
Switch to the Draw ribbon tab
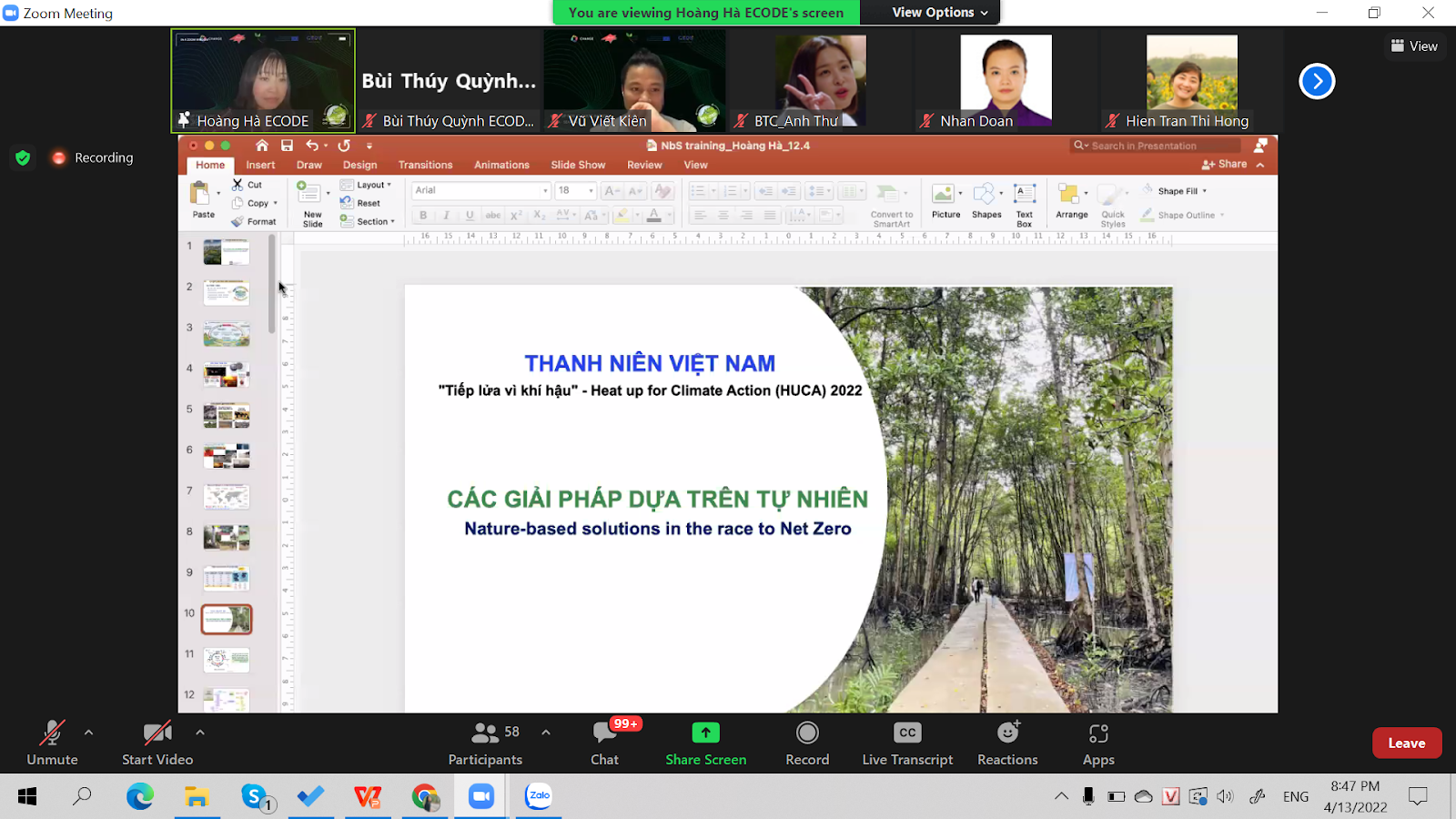coord(309,165)
